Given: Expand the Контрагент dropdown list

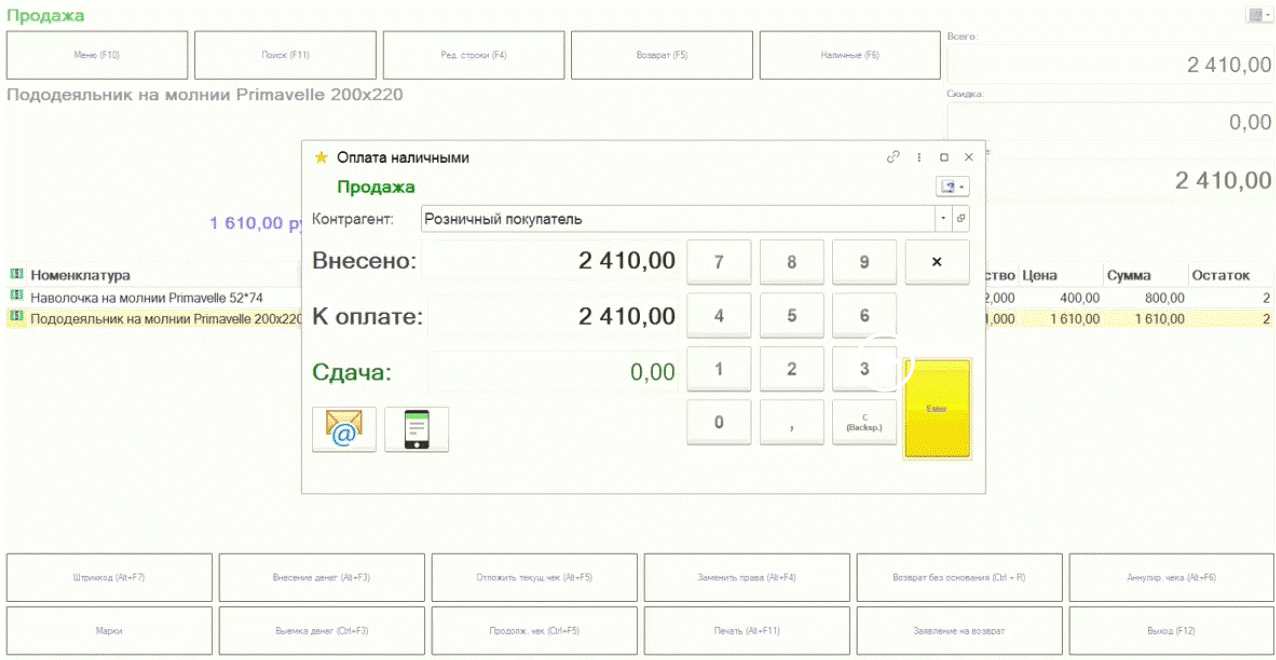Looking at the screenshot, I should (x=943, y=218).
